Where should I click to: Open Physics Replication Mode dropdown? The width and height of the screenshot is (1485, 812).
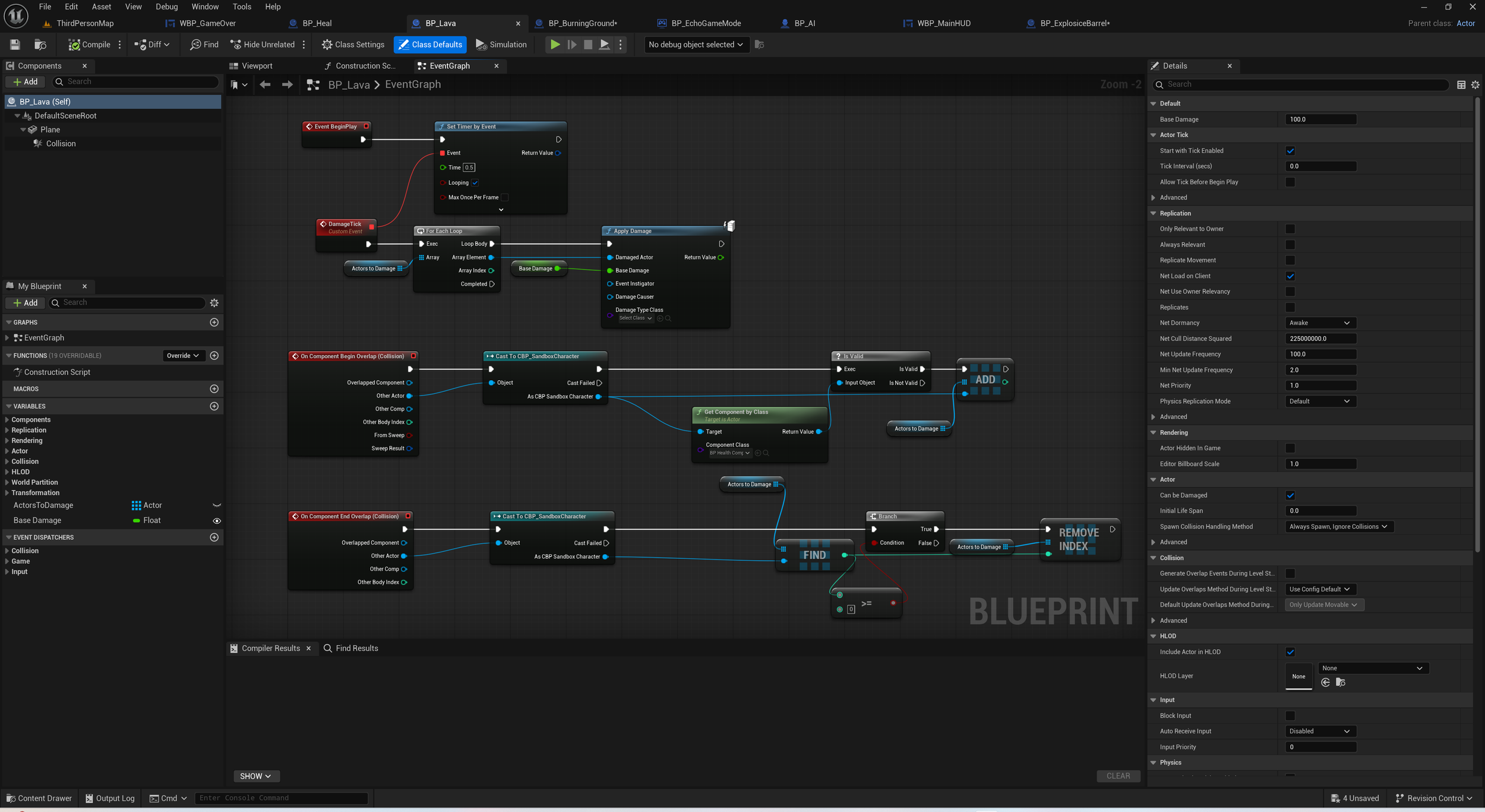click(1320, 402)
